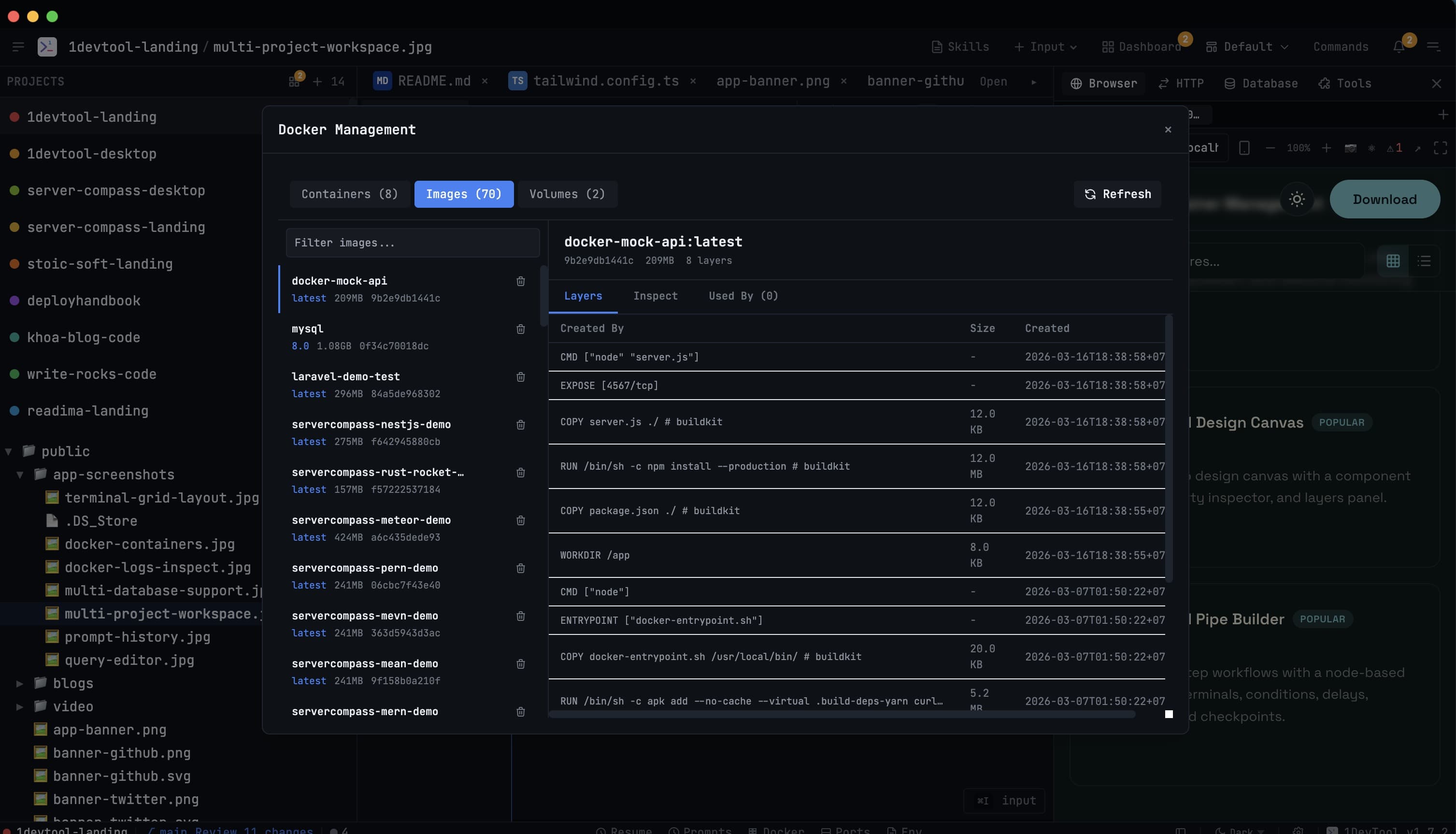The height and width of the screenshot is (834, 1456).
Task: Click the Download button
Action: 1385,200
